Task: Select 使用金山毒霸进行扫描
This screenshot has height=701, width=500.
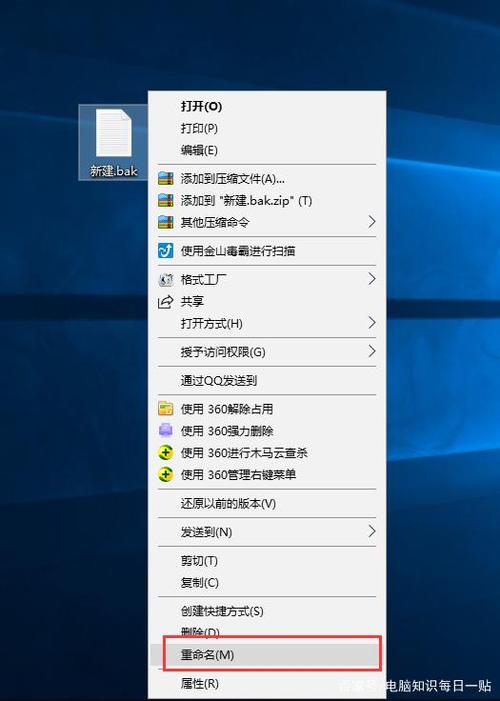Action: point(267,251)
